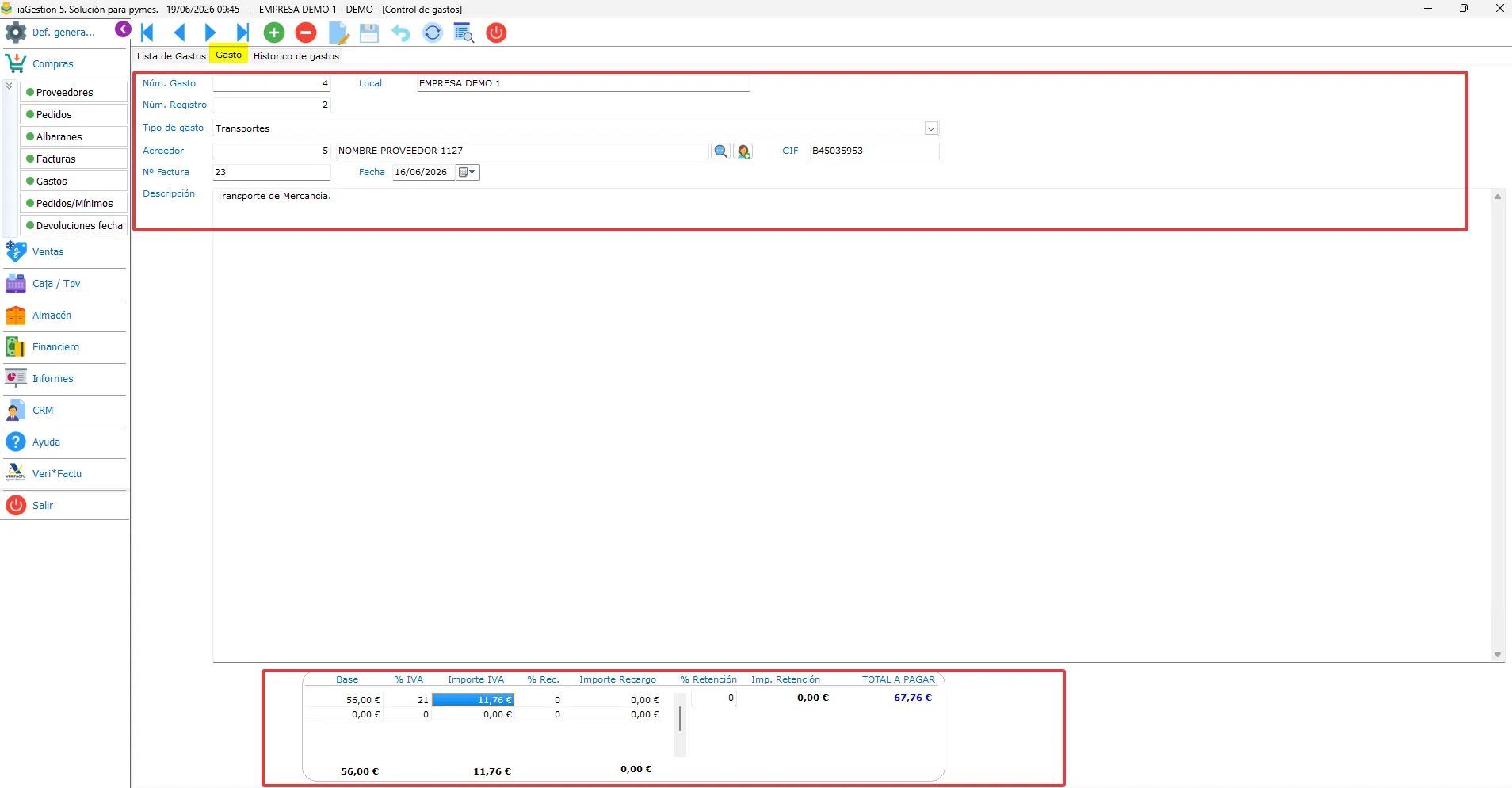Go to the first expense record
This screenshot has height=788, width=1512.
(x=147, y=33)
